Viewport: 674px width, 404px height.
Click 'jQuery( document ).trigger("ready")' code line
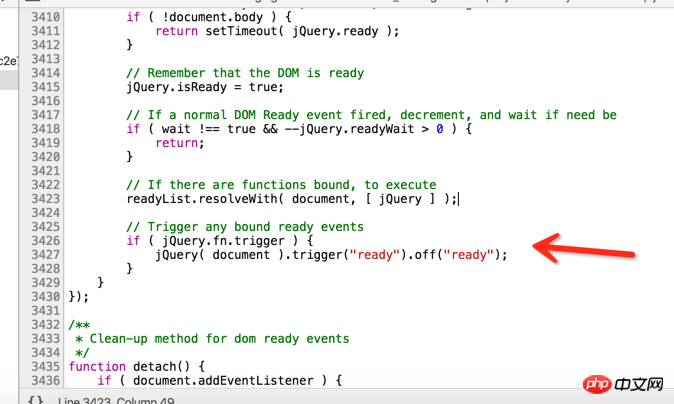coord(331,254)
